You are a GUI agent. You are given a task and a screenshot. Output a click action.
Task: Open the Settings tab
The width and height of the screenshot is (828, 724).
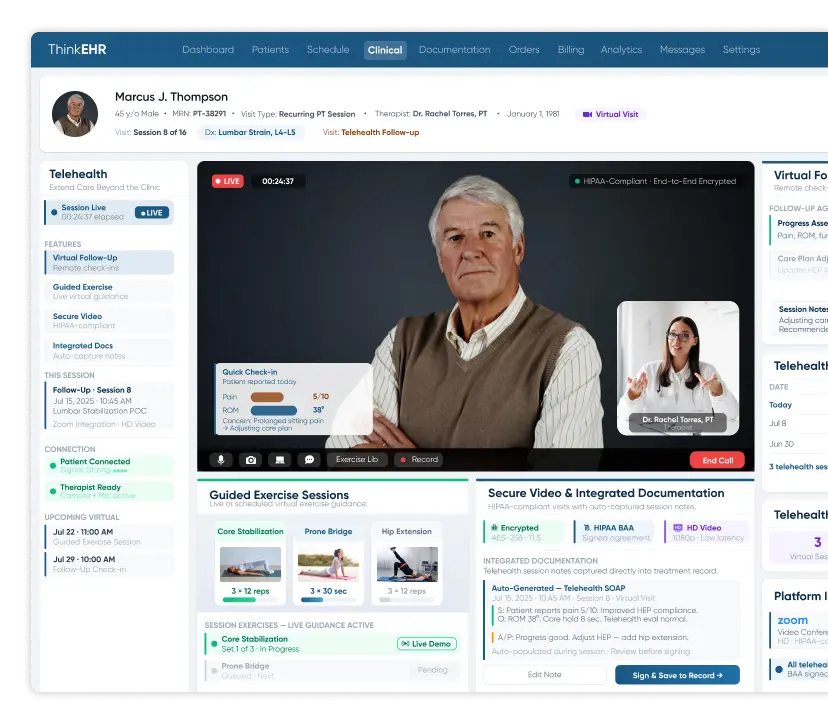(x=741, y=50)
